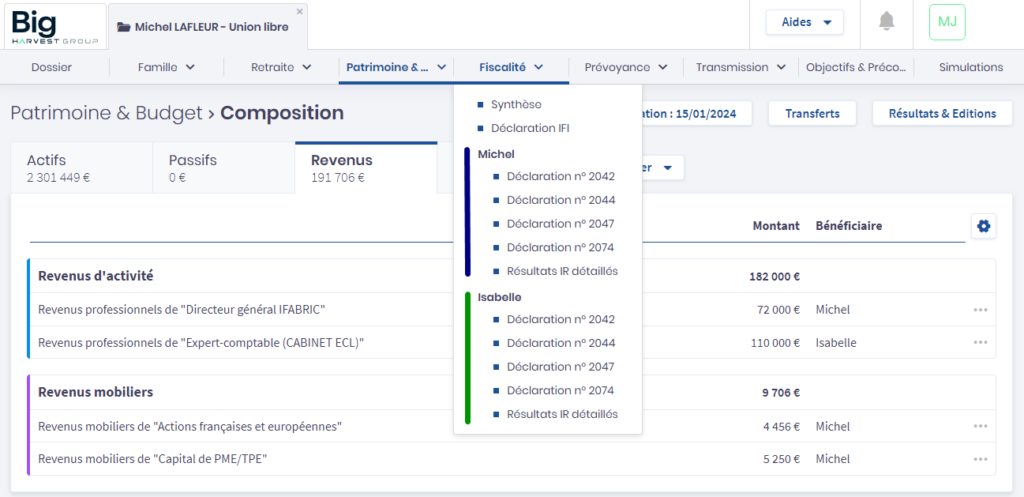Open options for Capital de PME/TPE row
Screen dimensions: 1024x497
pyautogui.click(x=980, y=459)
